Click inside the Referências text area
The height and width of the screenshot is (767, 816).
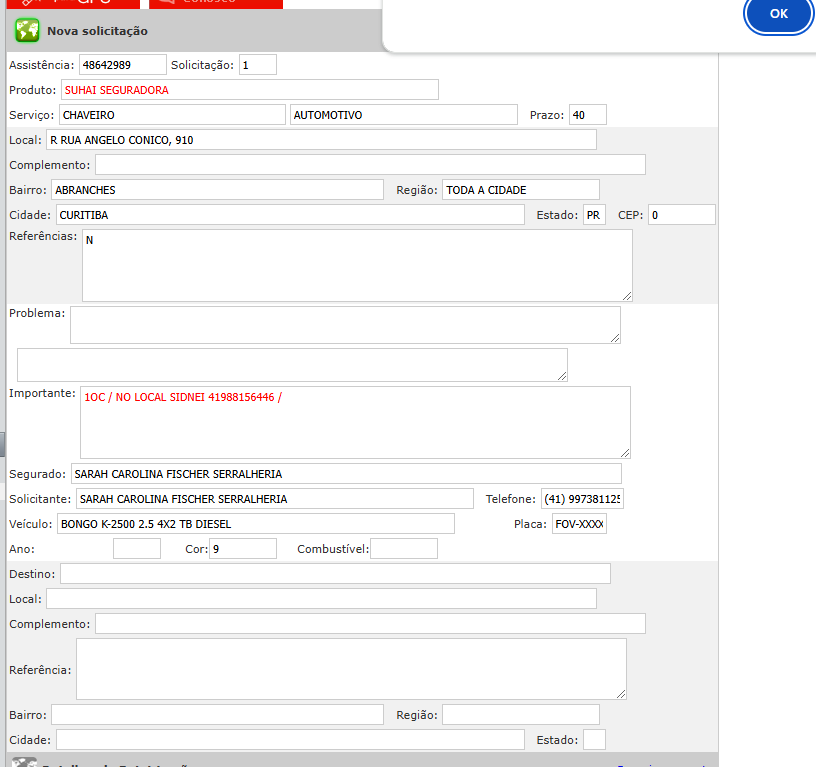pyautogui.click(x=357, y=266)
